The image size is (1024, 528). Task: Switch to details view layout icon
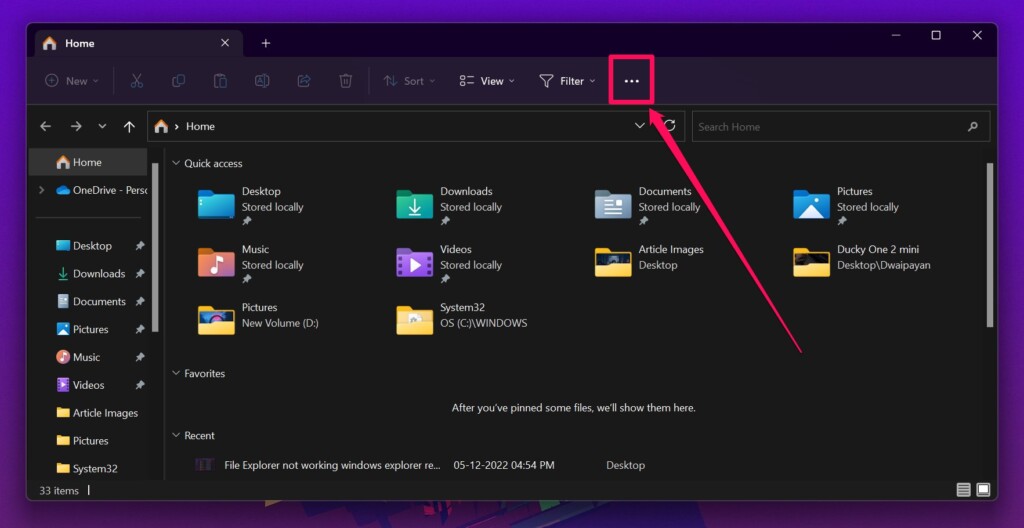coord(963,490)
